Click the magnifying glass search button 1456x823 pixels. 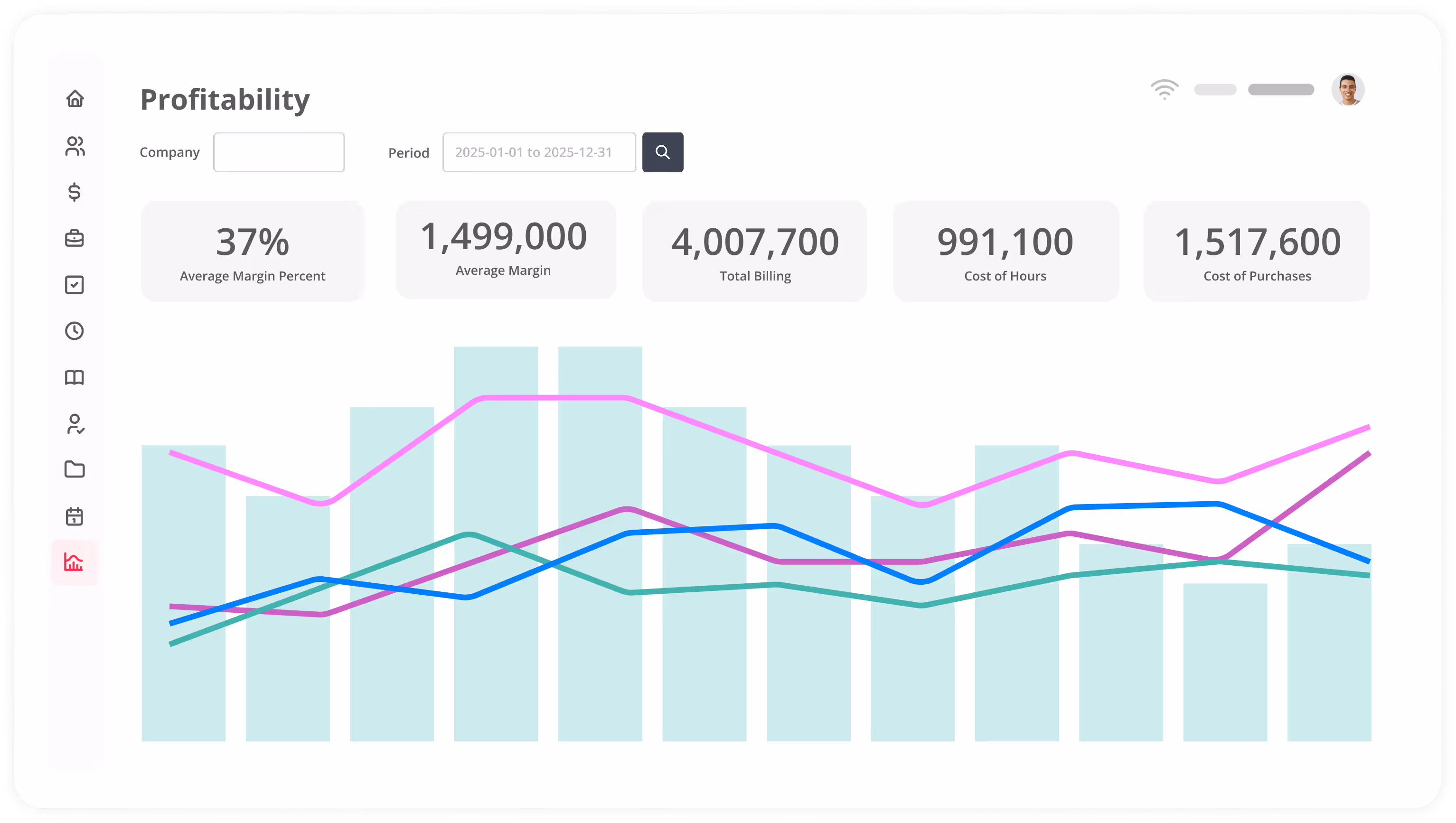662,152
